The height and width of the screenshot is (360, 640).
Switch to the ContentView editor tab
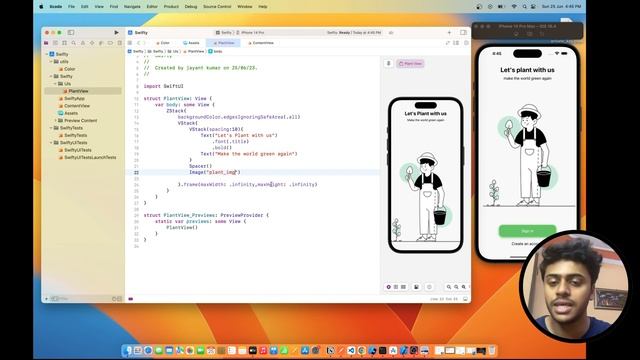pyautogui.click(x=261, y=43)
